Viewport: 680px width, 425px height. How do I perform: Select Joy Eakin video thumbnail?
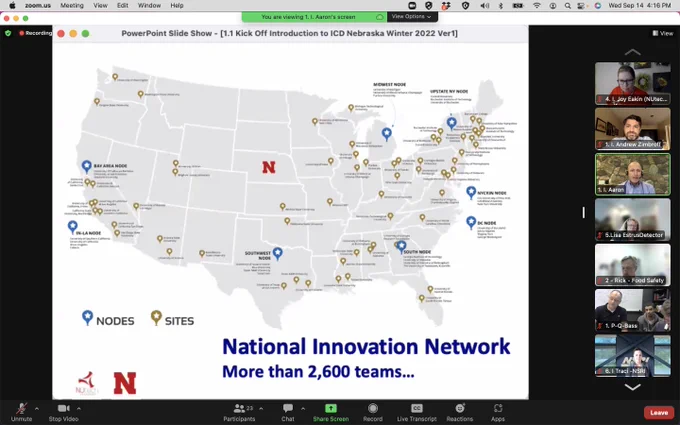click(632, 83)
